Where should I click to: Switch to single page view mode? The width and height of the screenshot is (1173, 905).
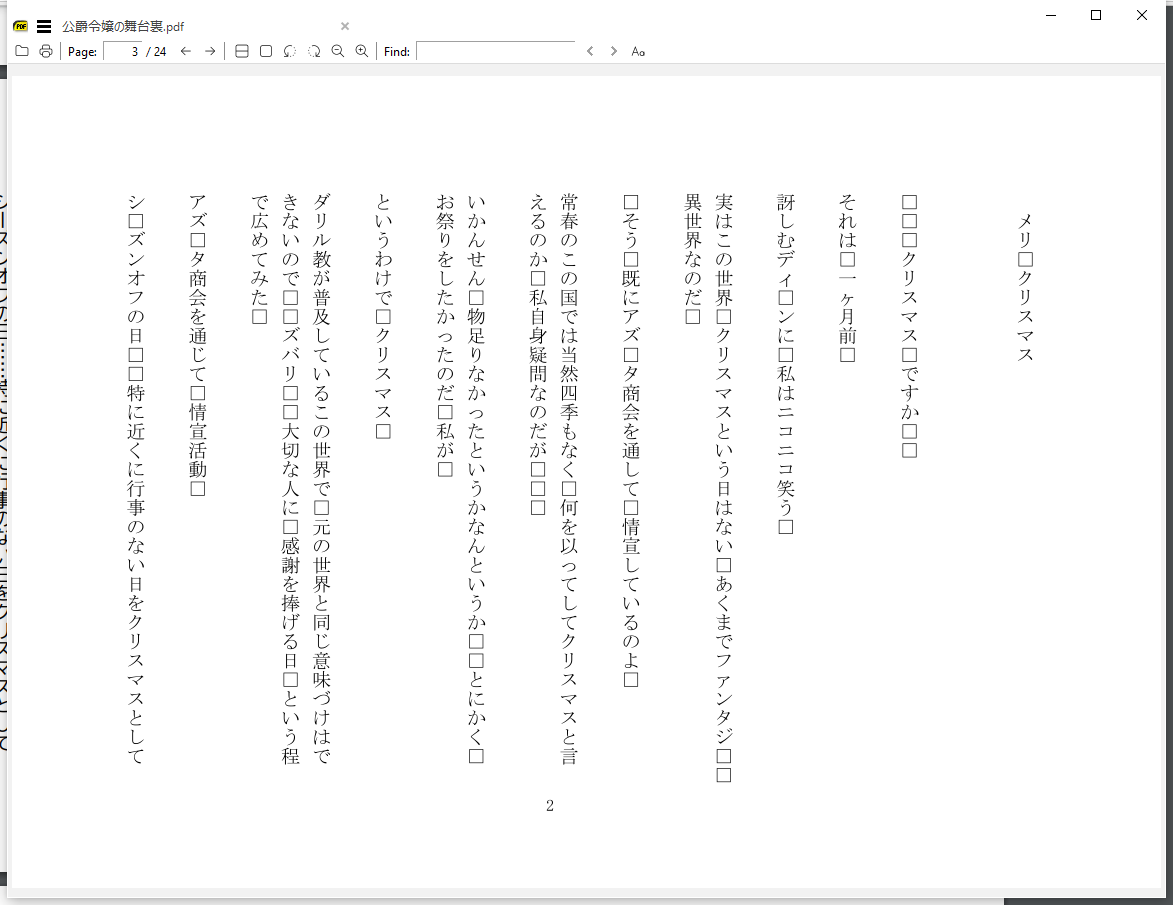click(265, 51)
